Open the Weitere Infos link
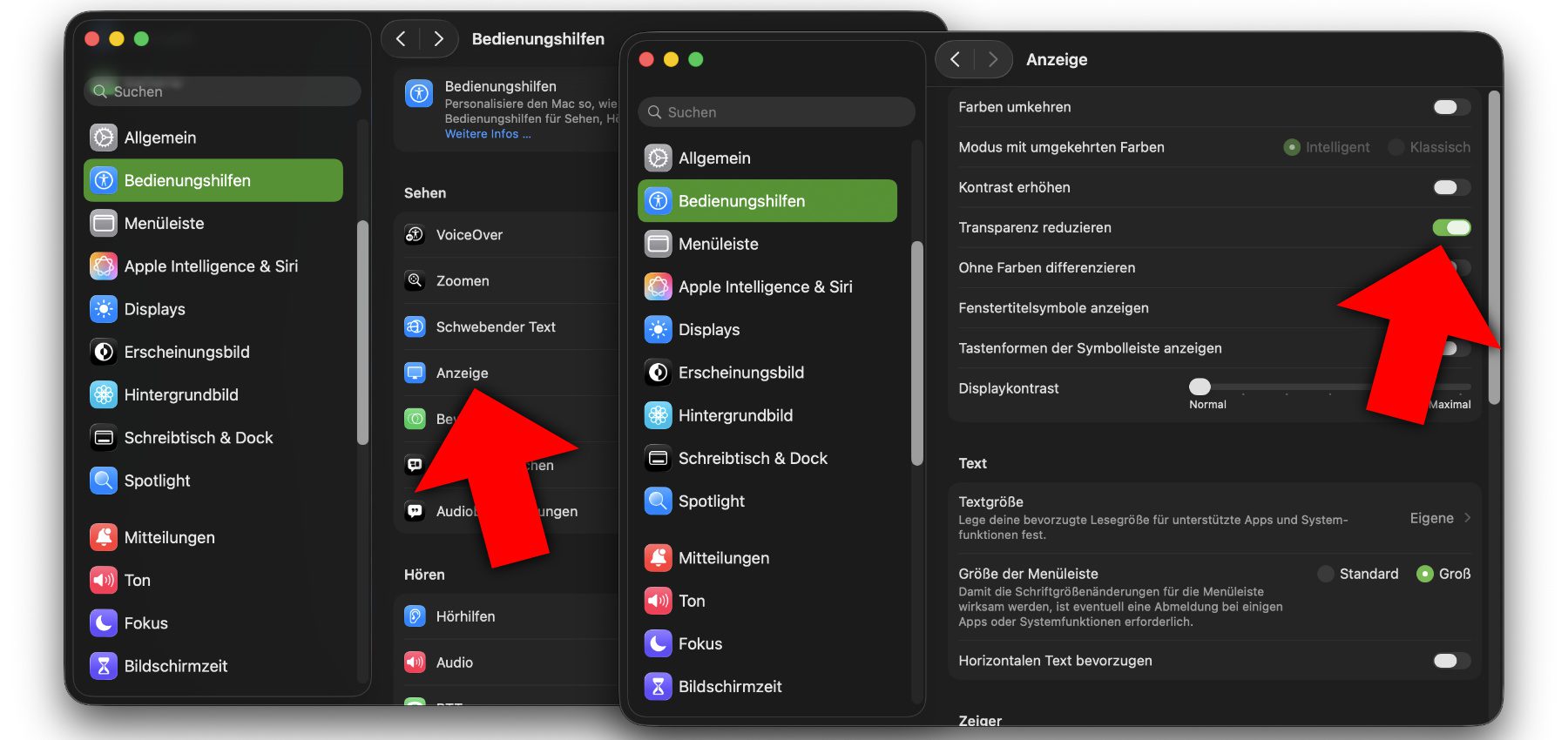Viewport: 1568px width, 740px height. coord(487,134)
